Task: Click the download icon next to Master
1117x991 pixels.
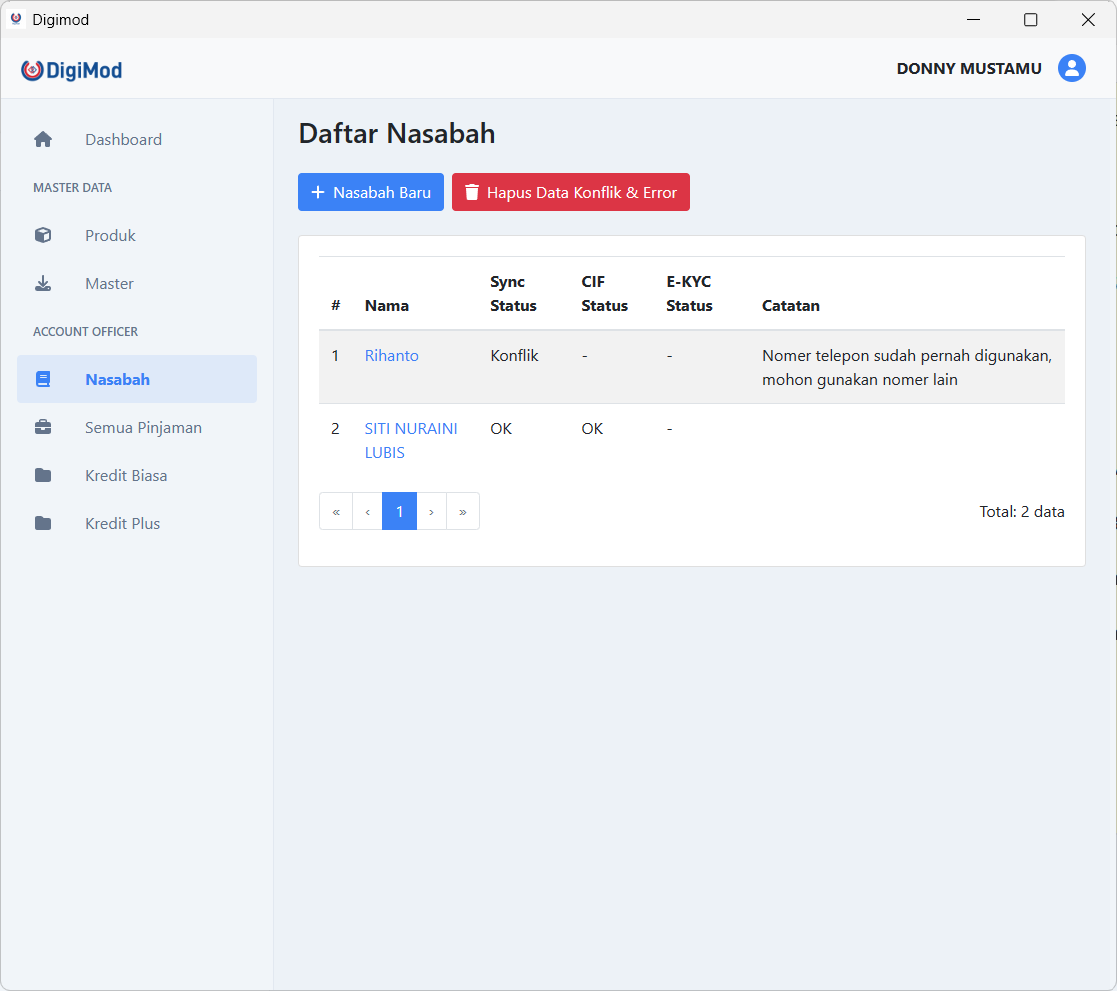Action: [43, 284]
